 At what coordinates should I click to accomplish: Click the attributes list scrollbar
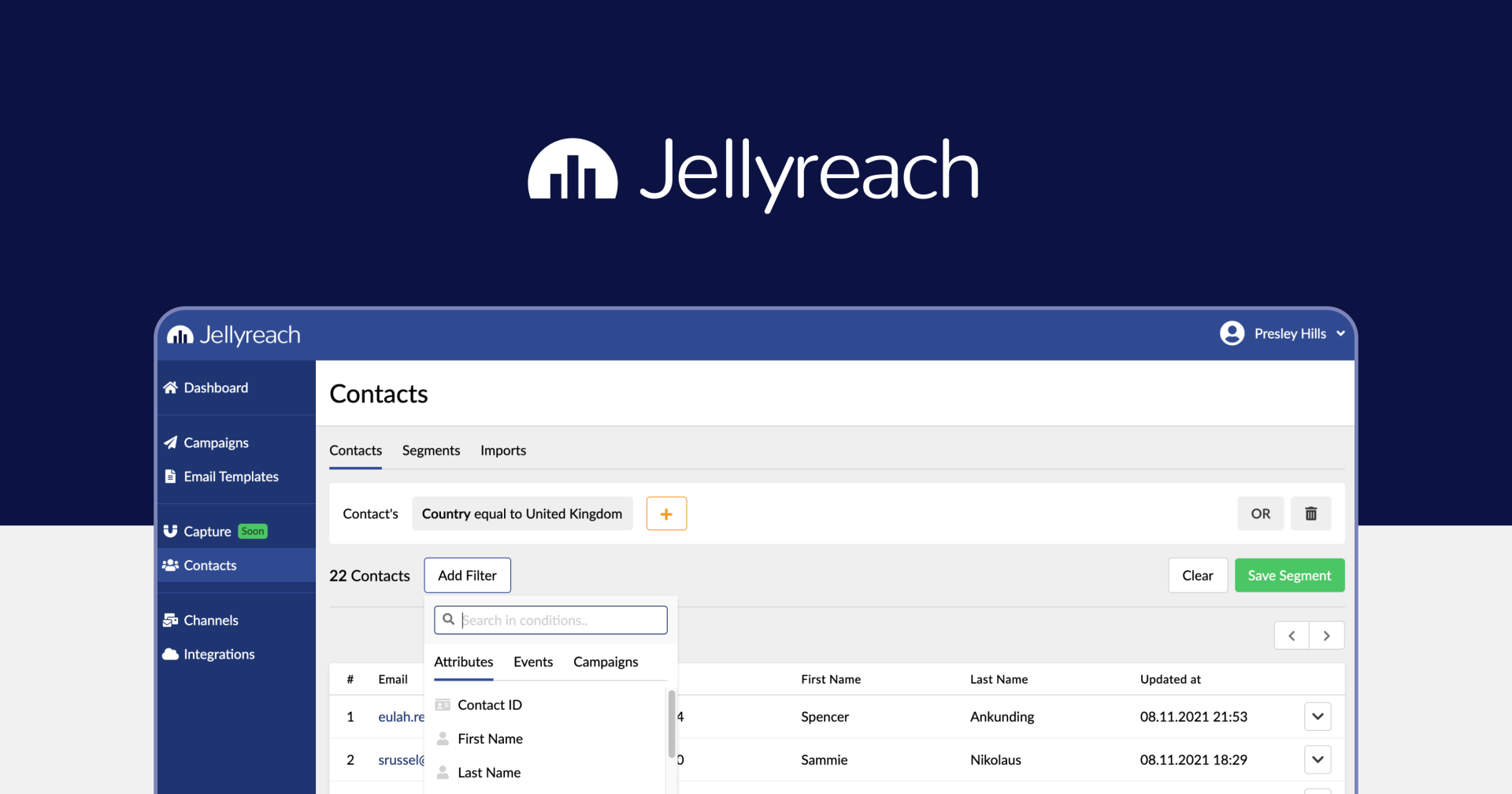pos(672,724)
